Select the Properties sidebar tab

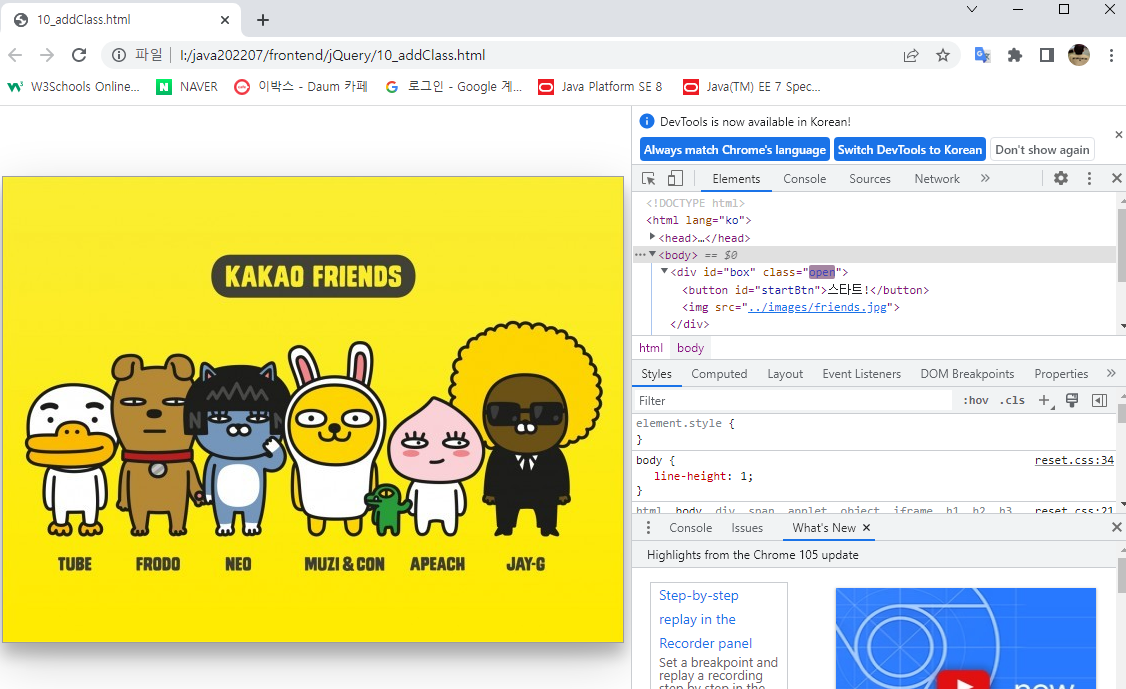point(1061,374)
